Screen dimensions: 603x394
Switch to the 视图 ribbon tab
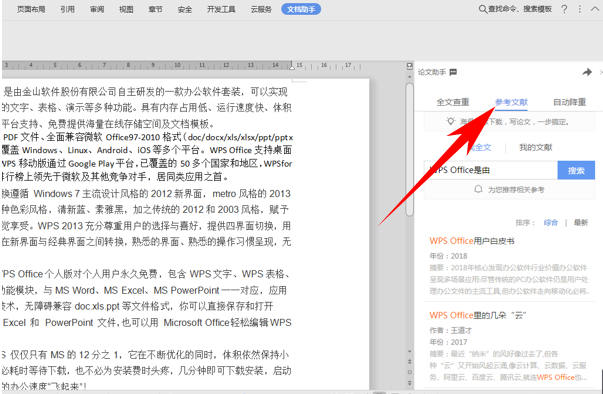[x=126, y=9]
